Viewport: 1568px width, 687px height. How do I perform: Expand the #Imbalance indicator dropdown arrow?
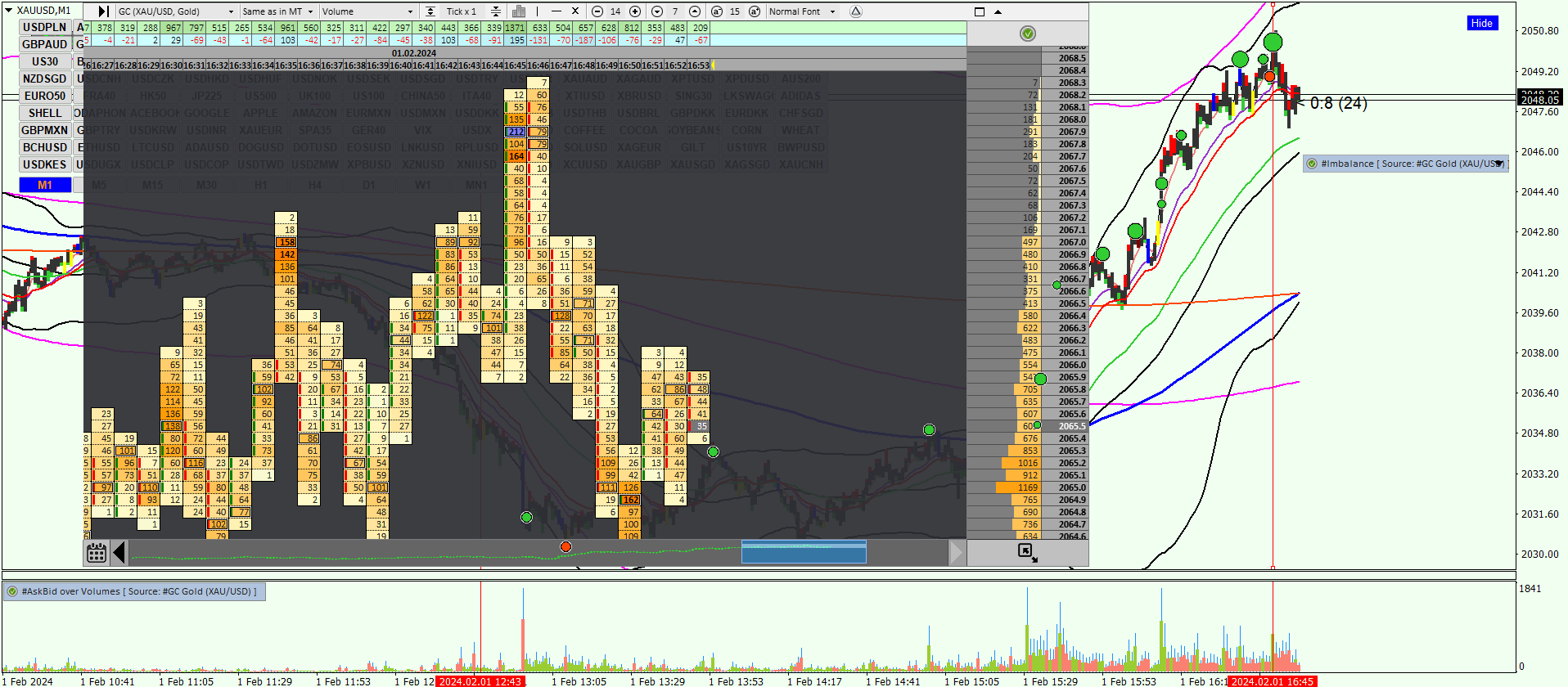click(1498, 164)
